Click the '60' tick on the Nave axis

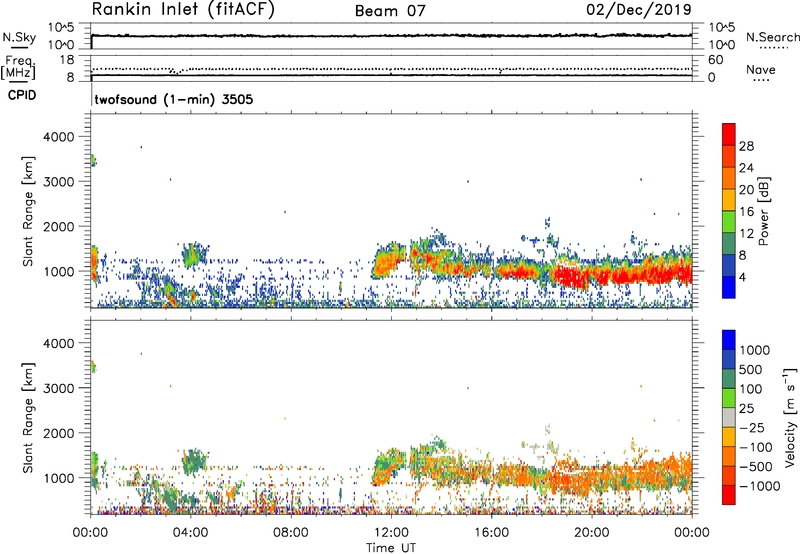(716, 60)
